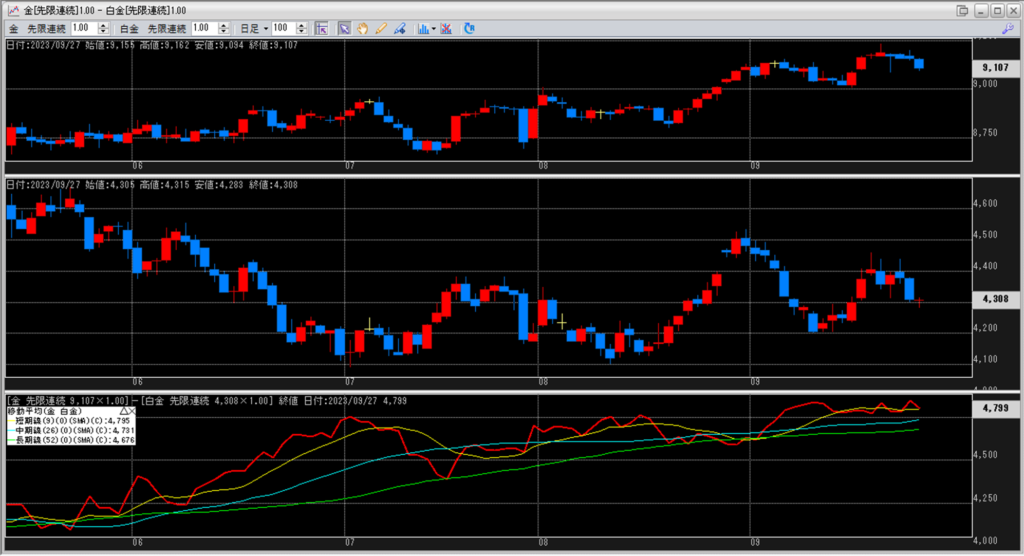Collapse the moving average legend triangle

(124, 411)
